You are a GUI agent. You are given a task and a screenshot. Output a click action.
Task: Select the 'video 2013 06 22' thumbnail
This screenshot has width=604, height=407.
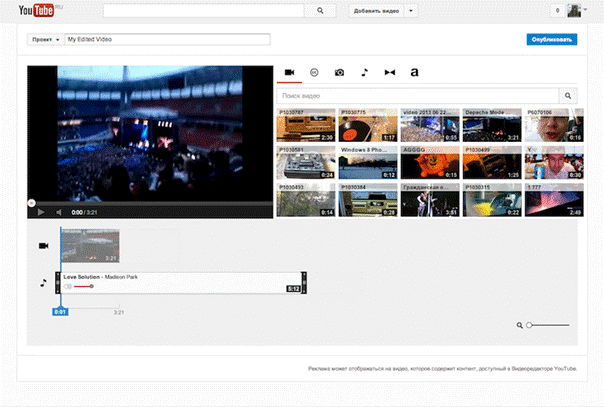coord(430,125)
